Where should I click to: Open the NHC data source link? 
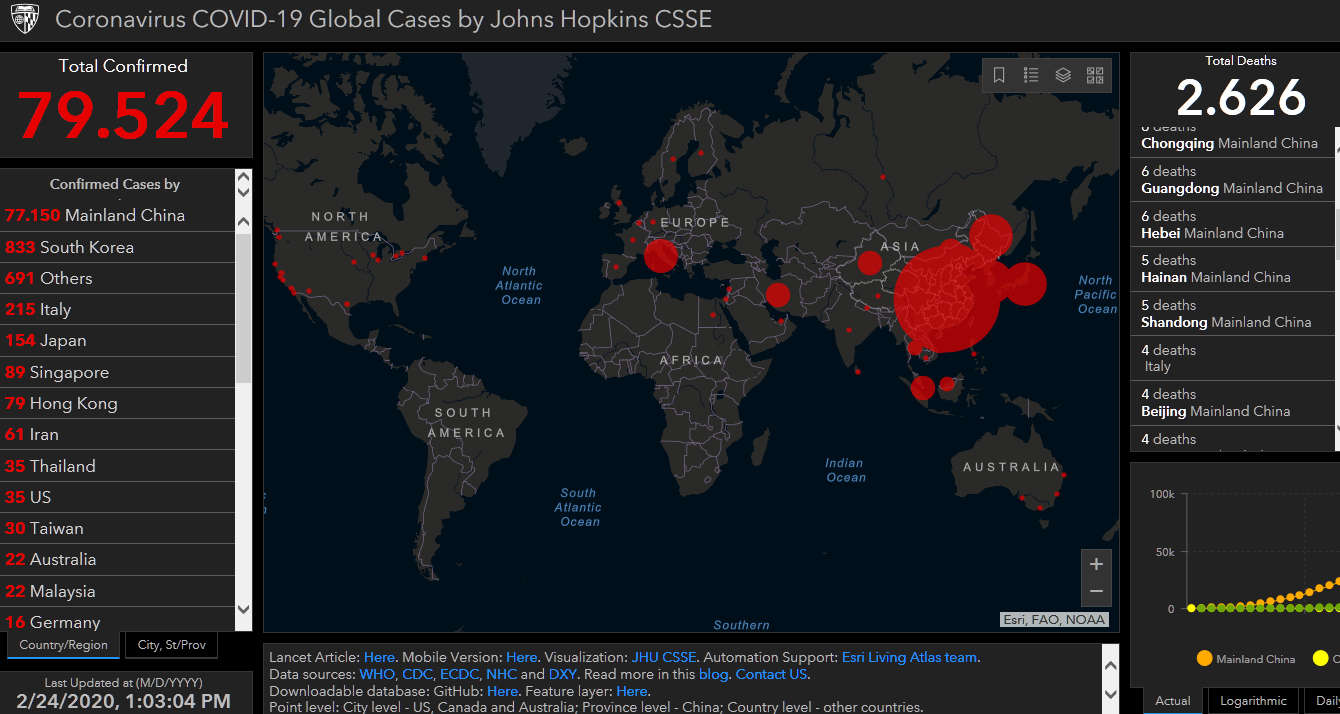tap(502, 674)
